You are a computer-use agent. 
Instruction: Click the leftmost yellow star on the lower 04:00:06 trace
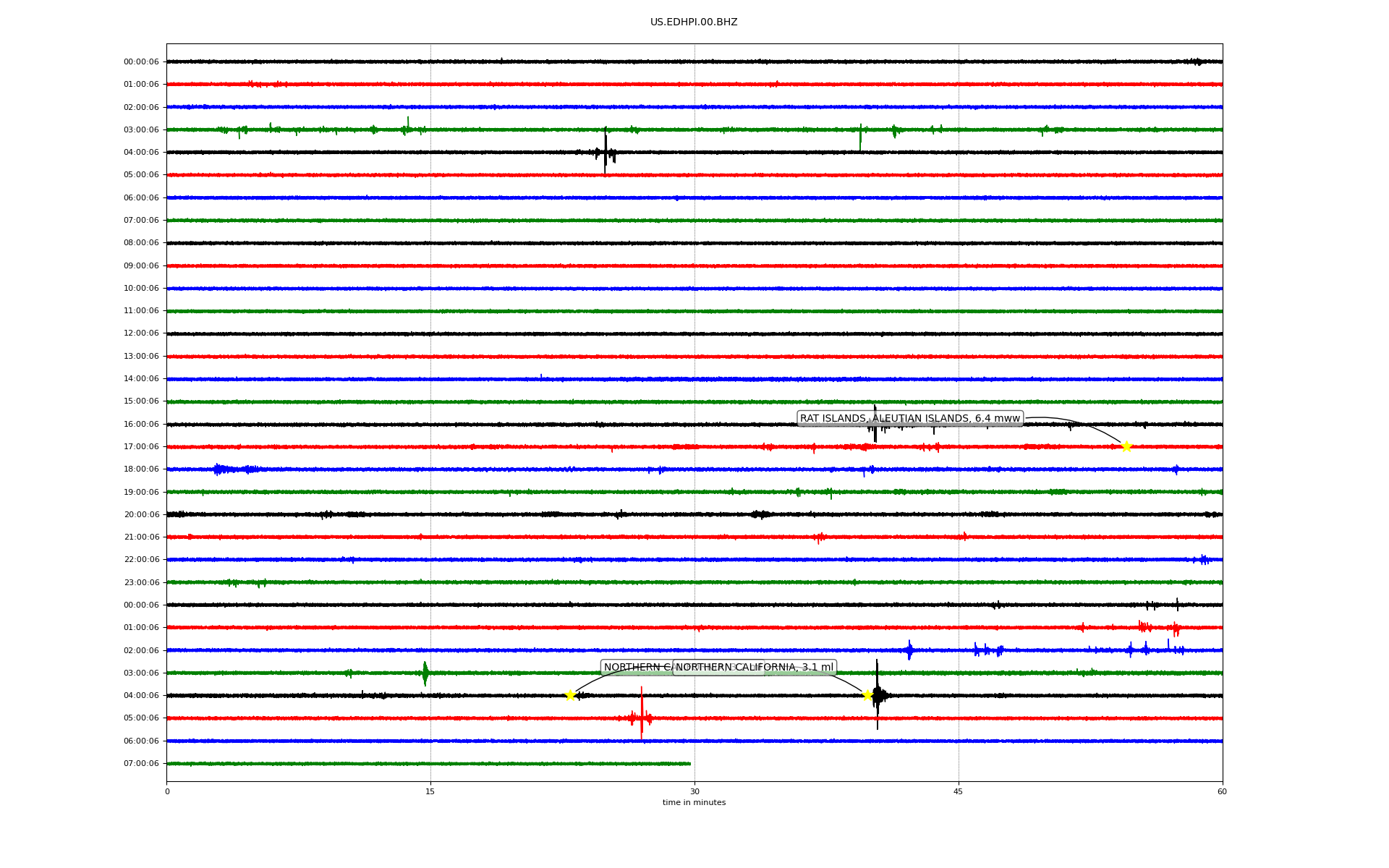tap(570, 695)
